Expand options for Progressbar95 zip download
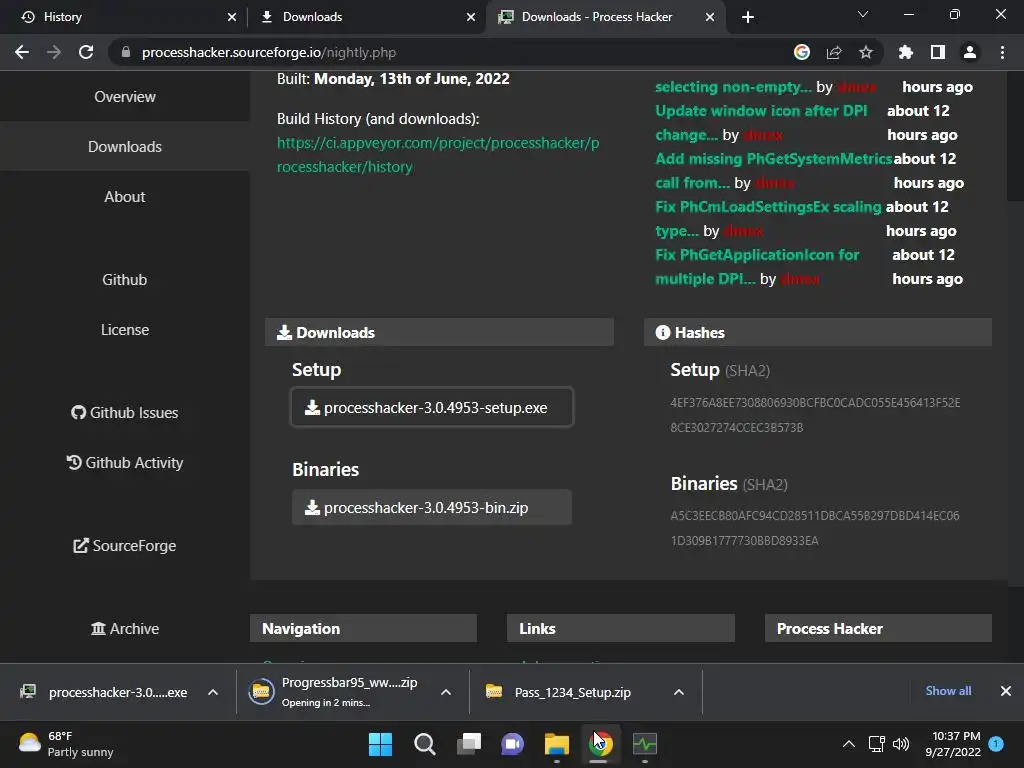 [x=446, y=692]
